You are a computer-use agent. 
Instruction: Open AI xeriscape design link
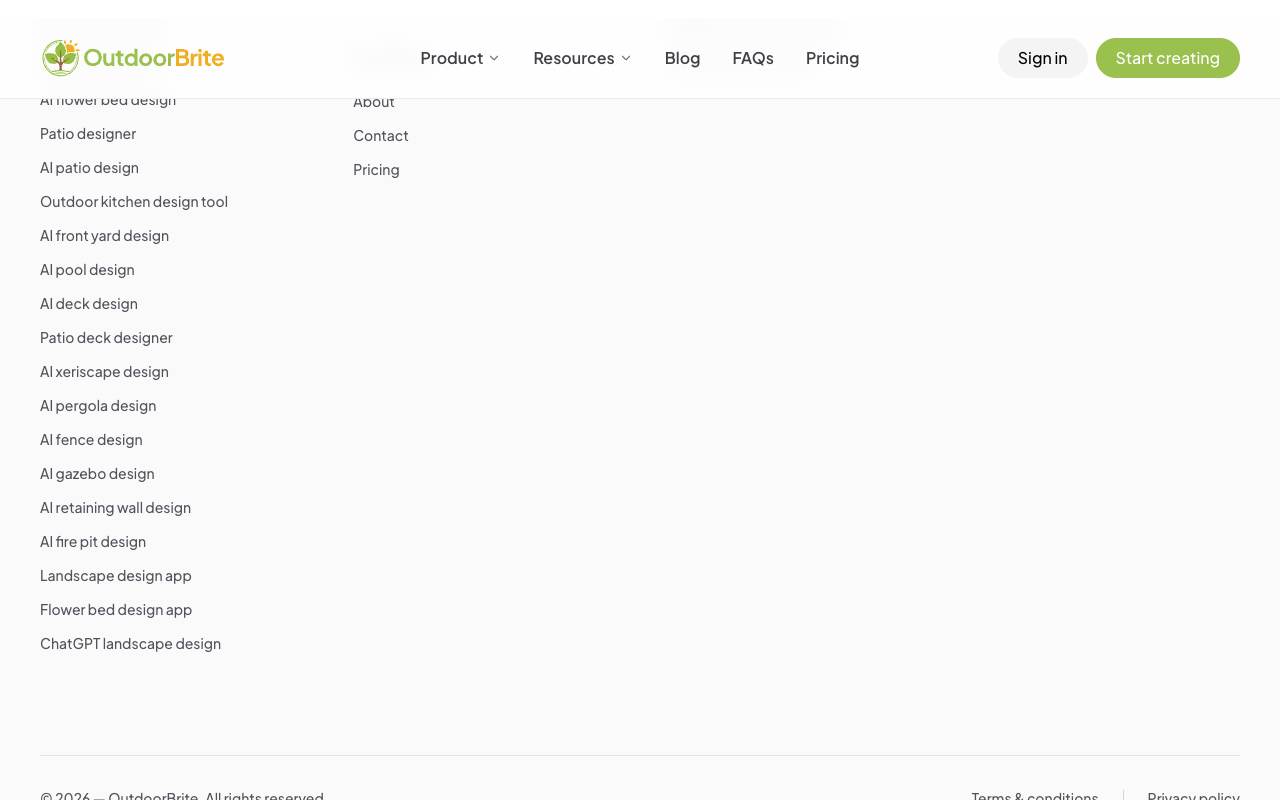tap(104, 371)
